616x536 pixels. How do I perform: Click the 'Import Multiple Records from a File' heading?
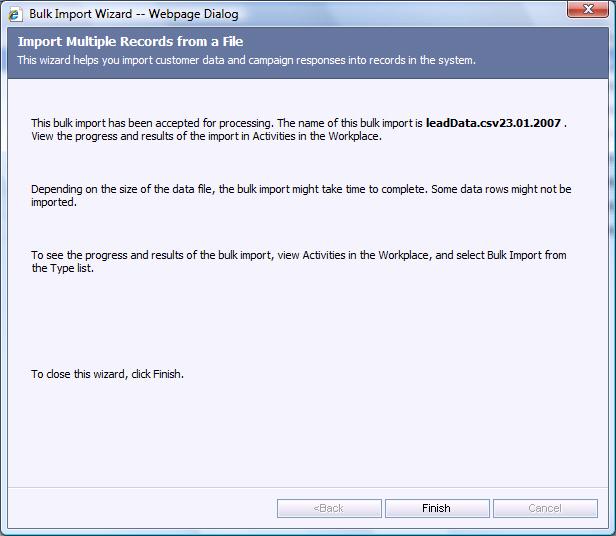click(x=130, y=42)
